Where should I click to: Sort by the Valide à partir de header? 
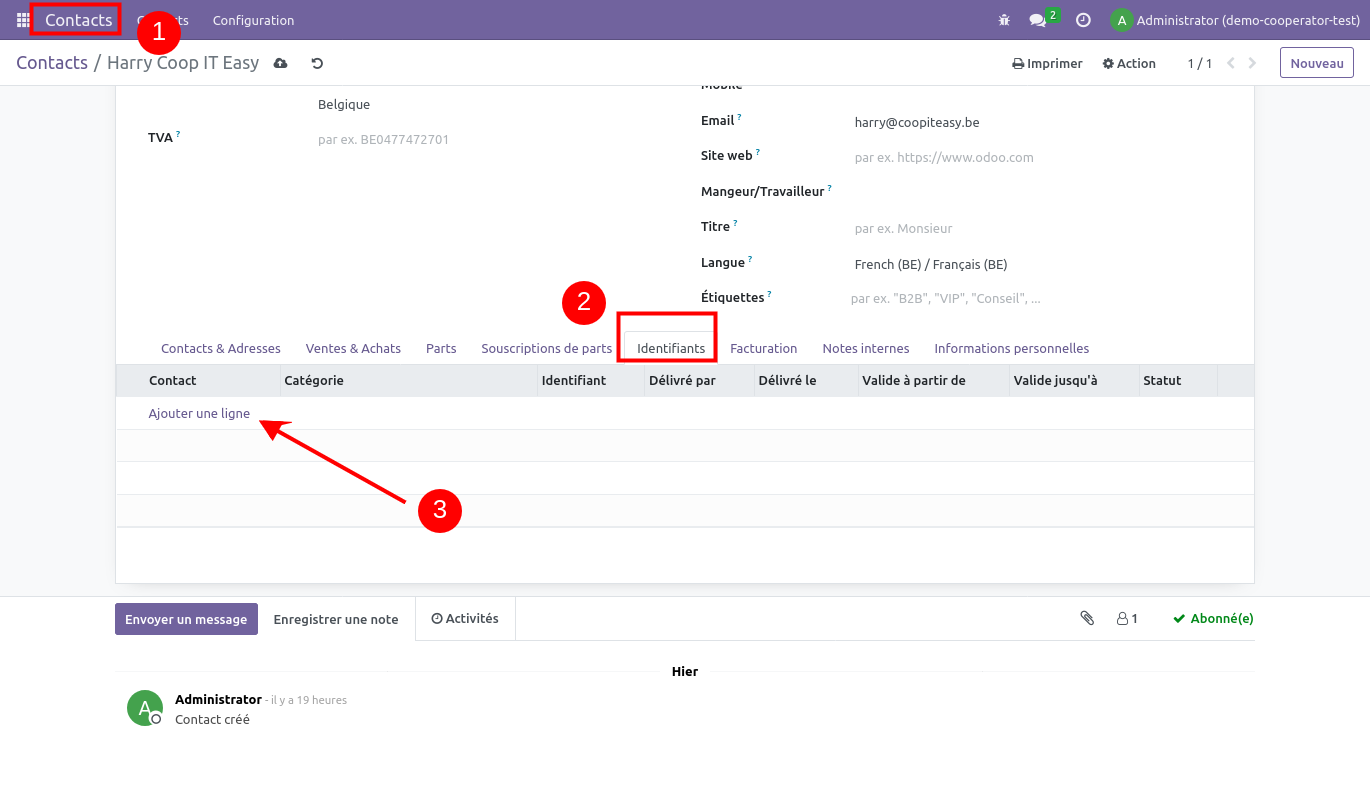pyautogui.click(x=933, y=381)
